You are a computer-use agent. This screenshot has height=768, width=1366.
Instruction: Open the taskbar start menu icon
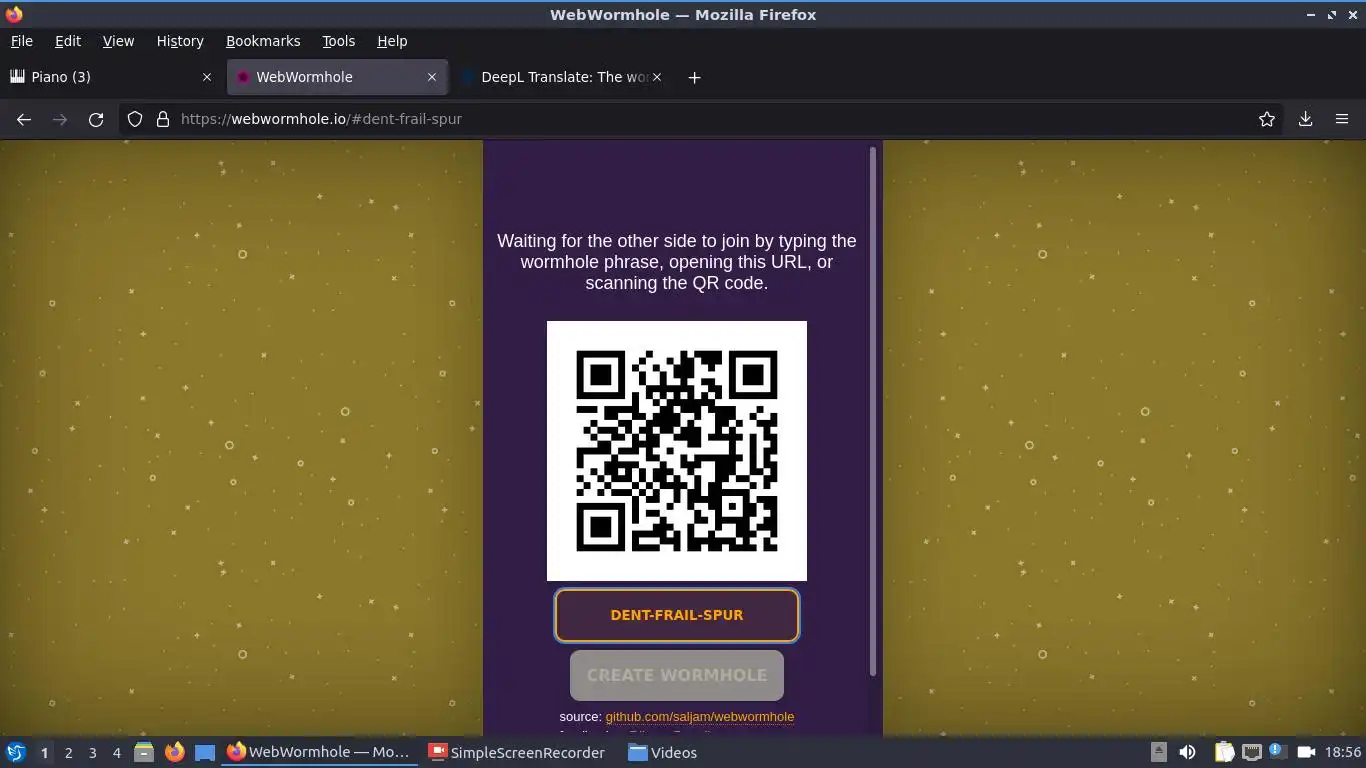tap(15, 752)
